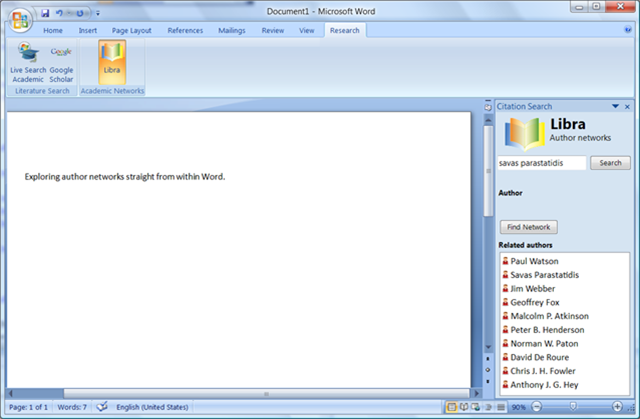640x419 pixels.
Task: Select Geoffrey Fox in related authors
Action: pos(530,302)
